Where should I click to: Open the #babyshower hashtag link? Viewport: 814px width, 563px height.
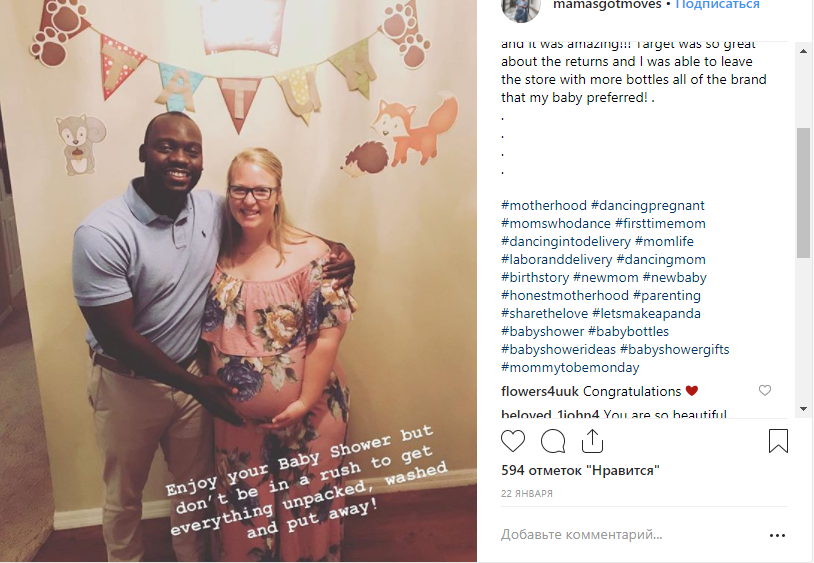(542, 332)
